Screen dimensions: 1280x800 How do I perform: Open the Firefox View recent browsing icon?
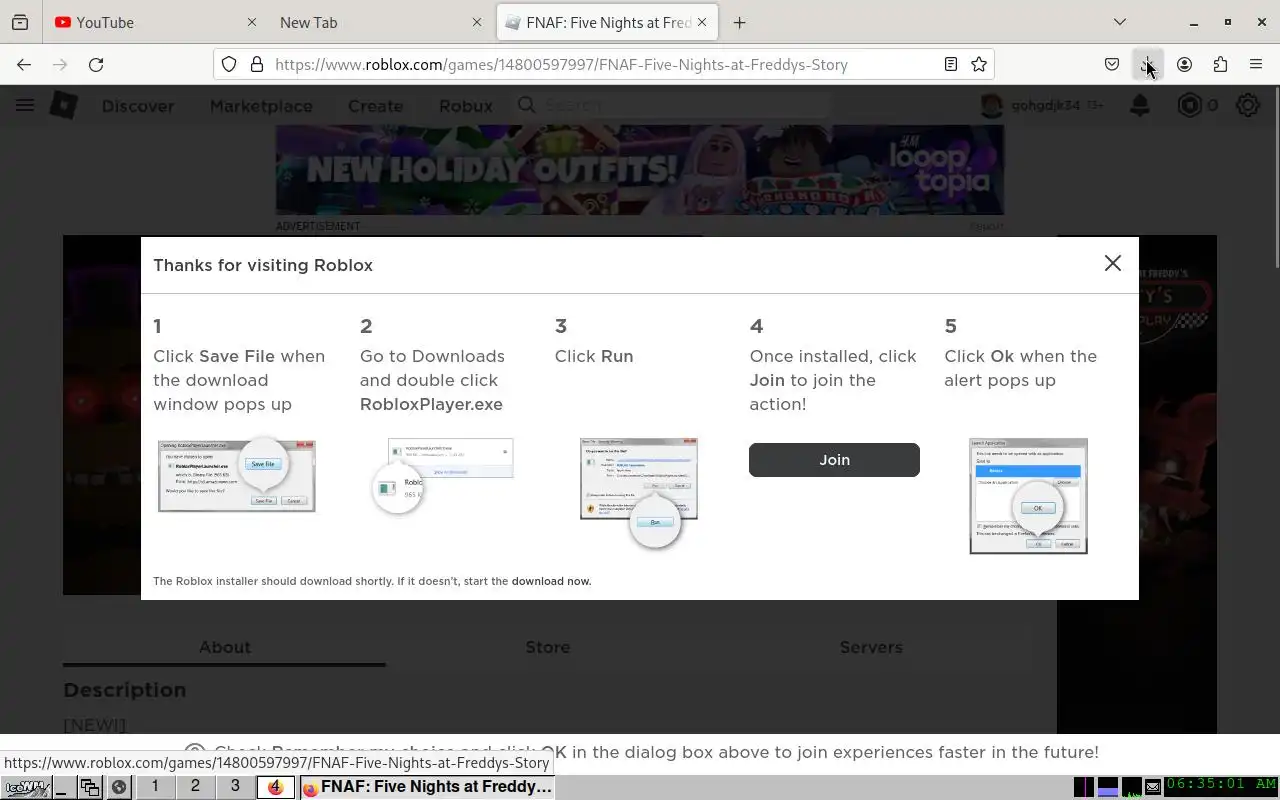20,22
